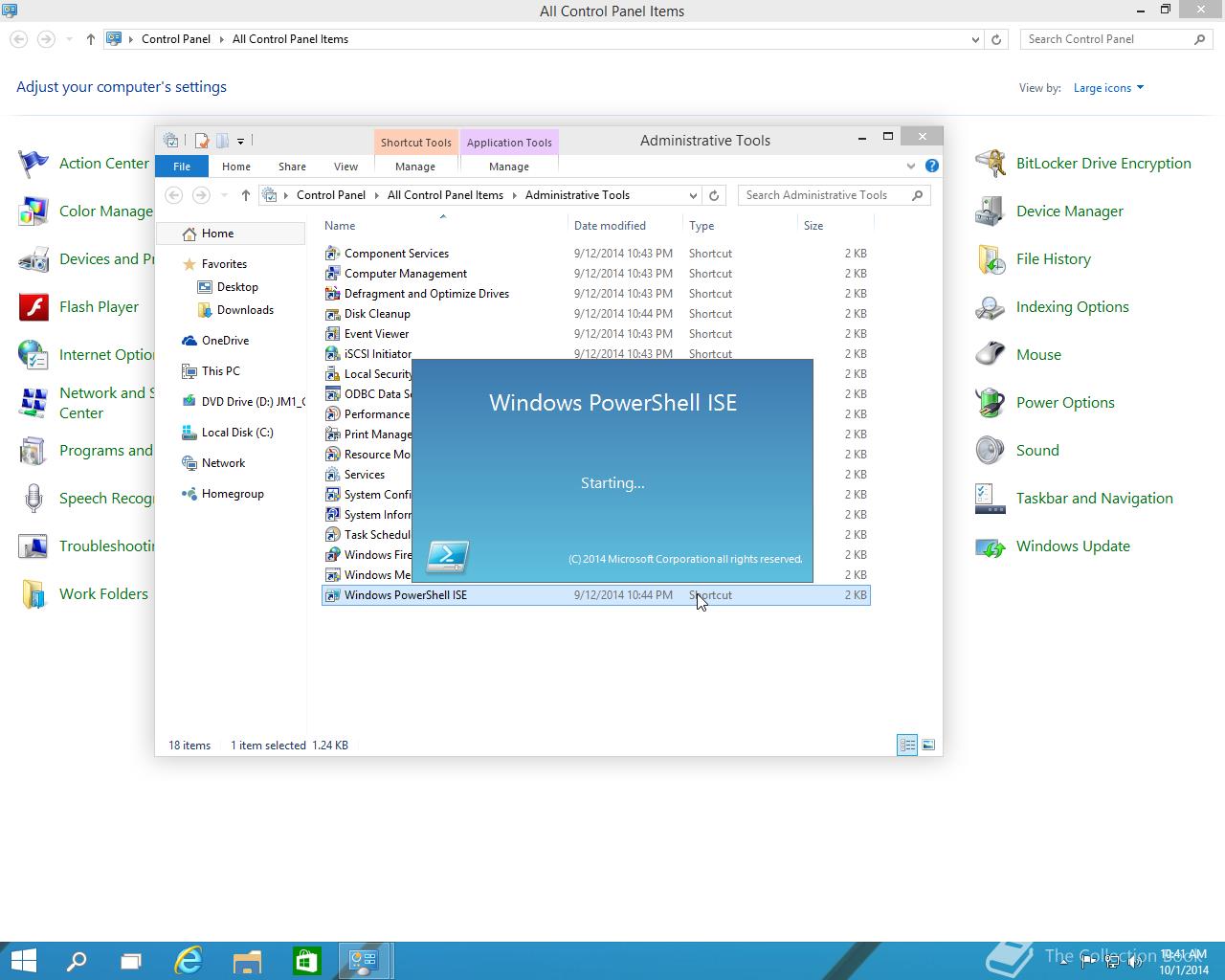Open the File menu tab
This screenshot has height=980, width=1225.
182,167
